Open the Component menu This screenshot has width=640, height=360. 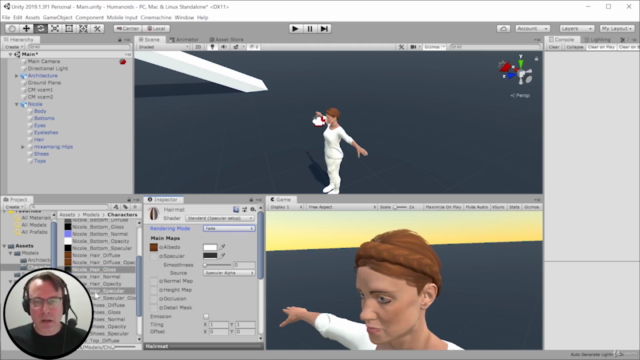point(89,18)
